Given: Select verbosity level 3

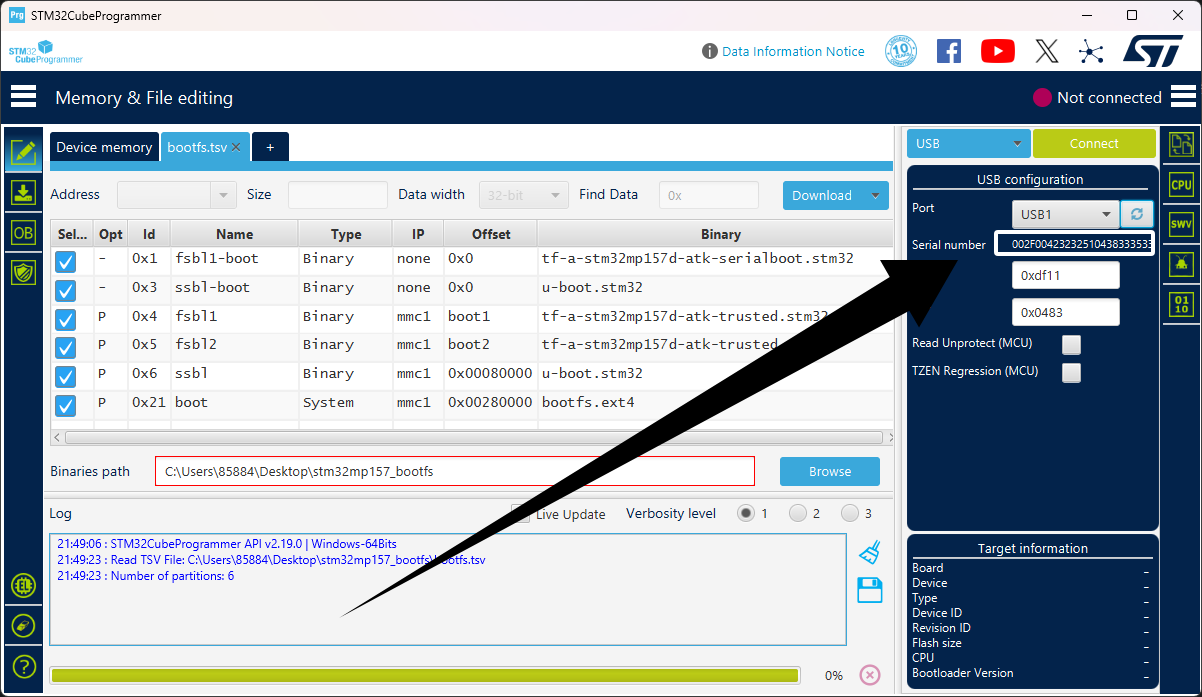Looking at the screenshot, I should point(850,513).
